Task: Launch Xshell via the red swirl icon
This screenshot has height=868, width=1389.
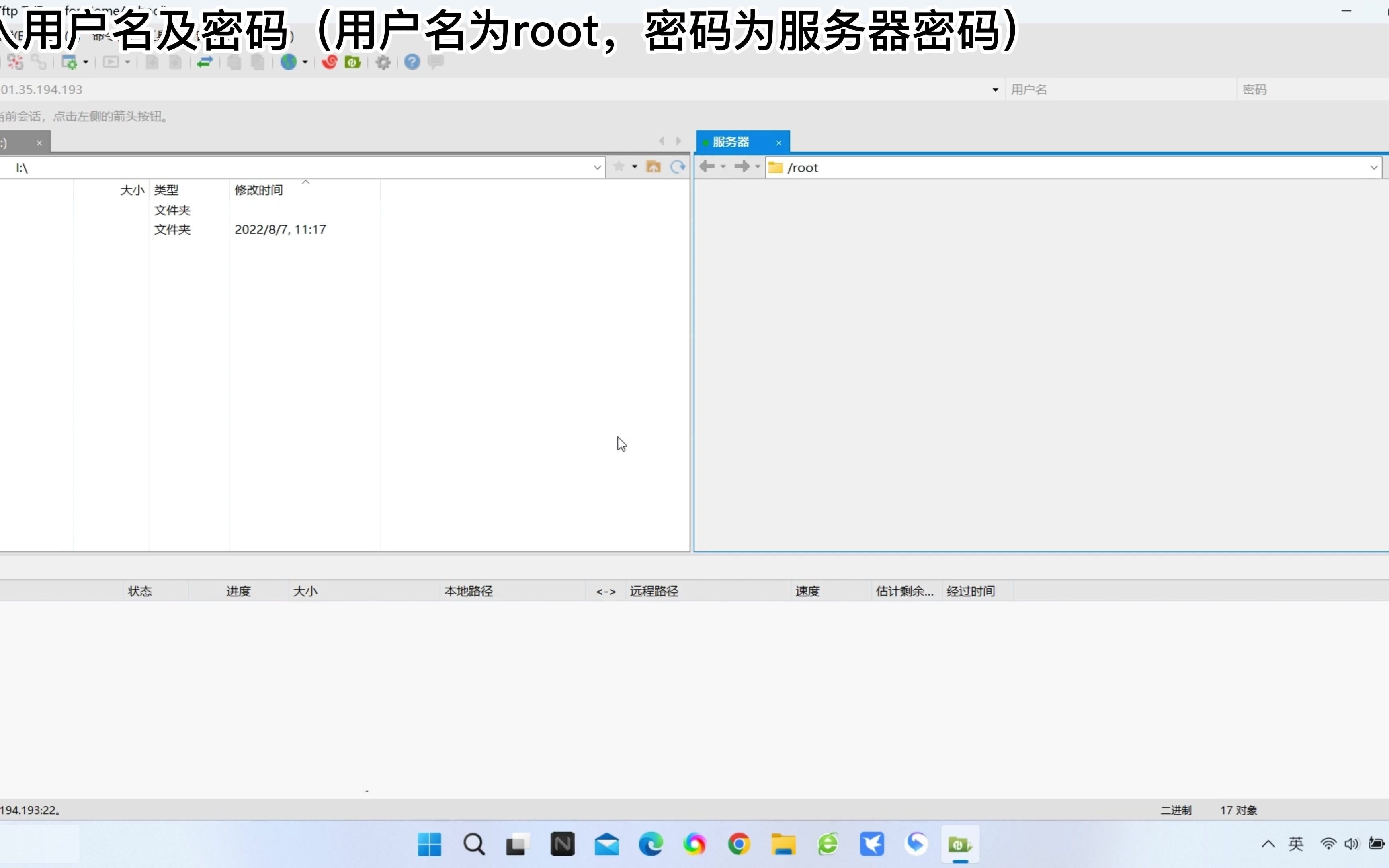Action: click(x=329, y=62)
